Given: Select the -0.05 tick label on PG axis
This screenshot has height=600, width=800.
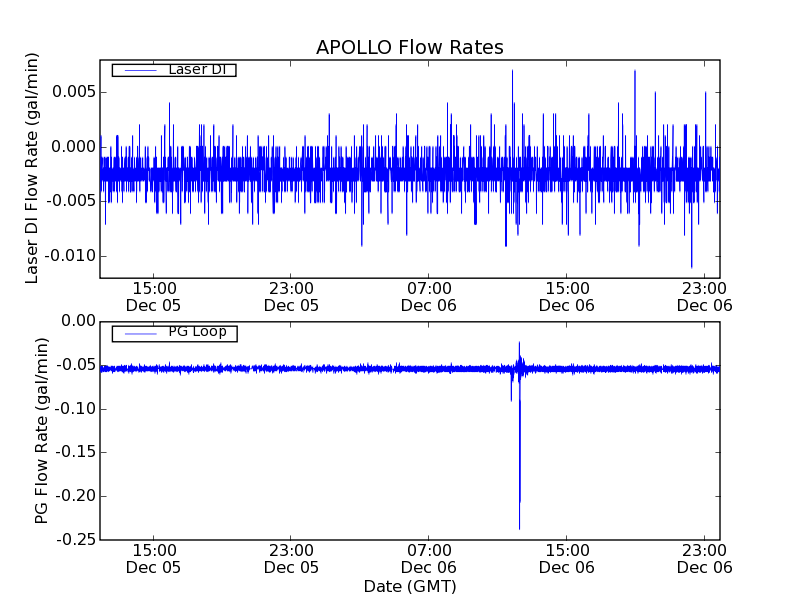Looking at the screenshot, I should pos(76,365).
